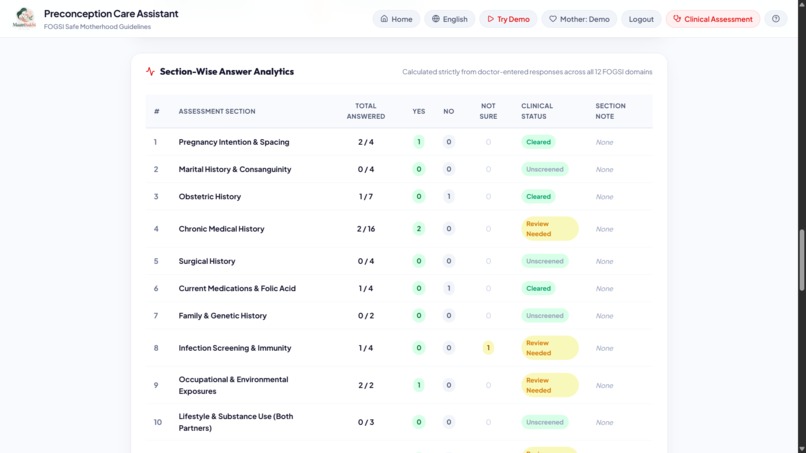Select Family & Genetic History row
Image resolution: width=806 pixels, height=453 pixels.
point(399,316)
